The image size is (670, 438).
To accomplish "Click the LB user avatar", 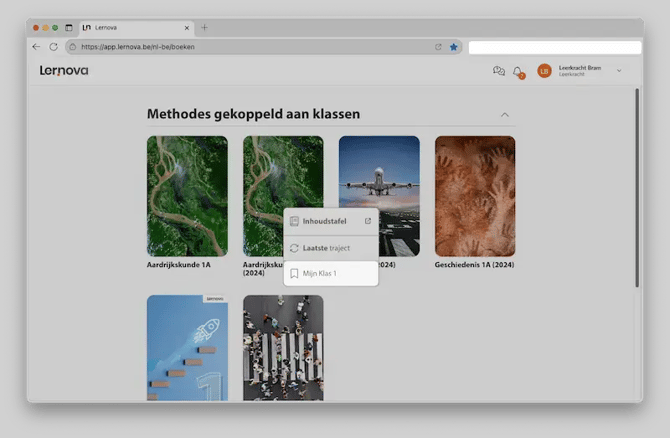I will click(x=544, y=71).
